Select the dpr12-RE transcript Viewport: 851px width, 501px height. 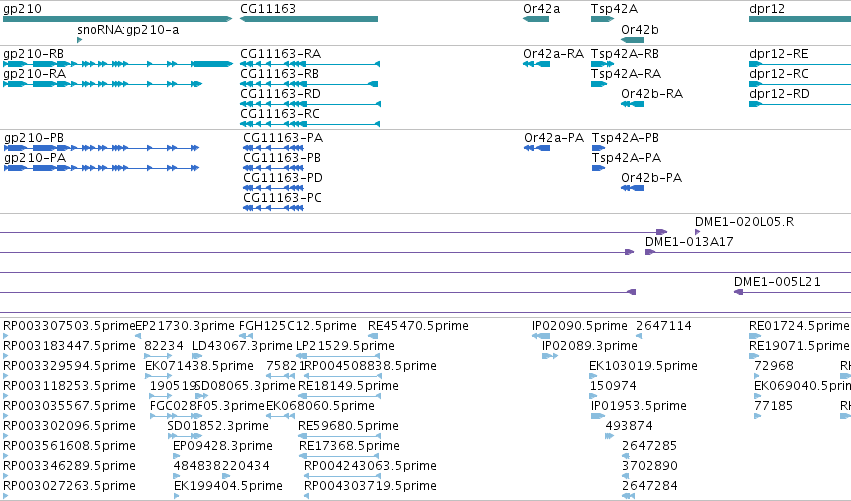pos(779,54)
